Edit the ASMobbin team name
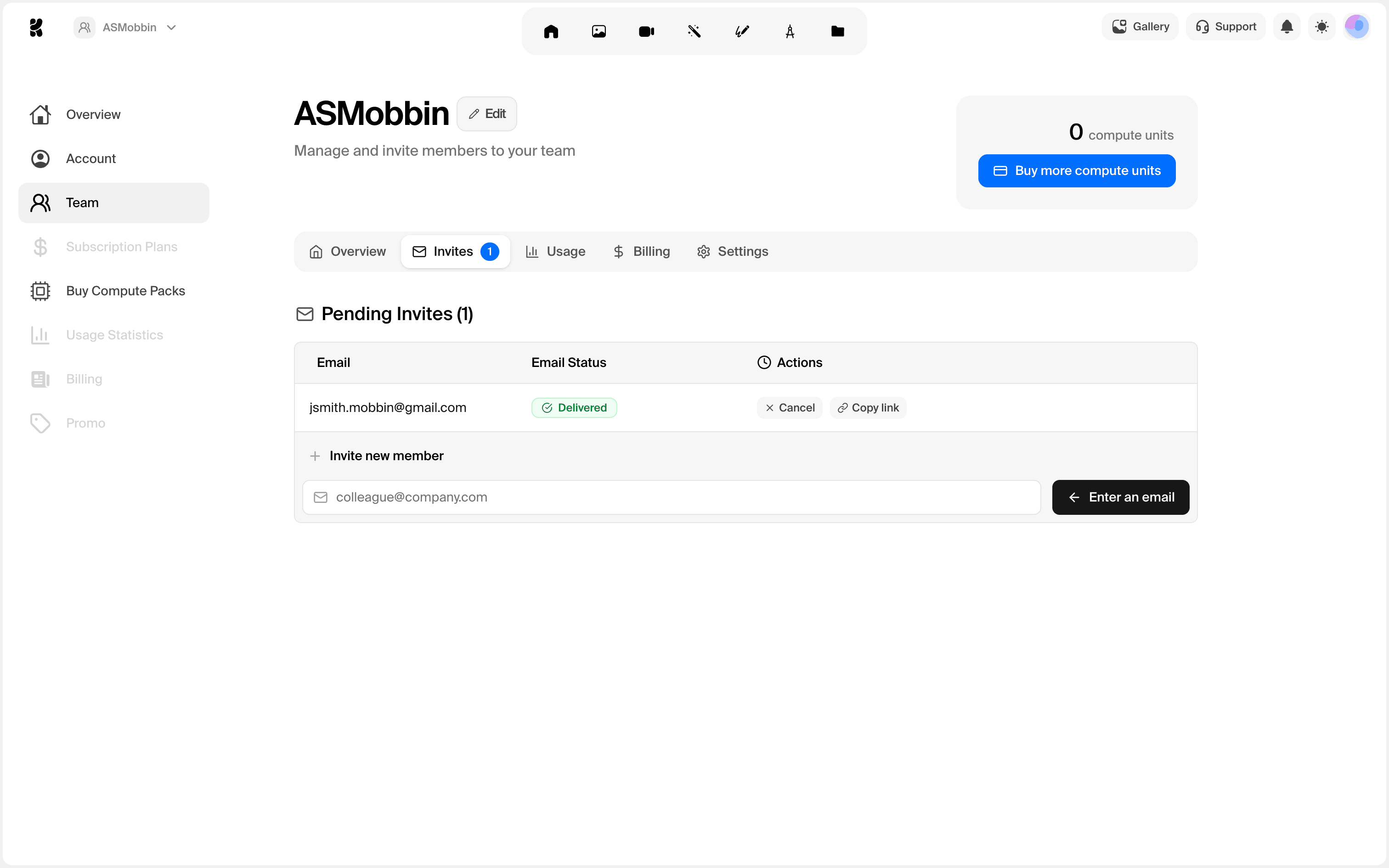The height and width of the screenshot is (868, 1389). coord(487,114)
